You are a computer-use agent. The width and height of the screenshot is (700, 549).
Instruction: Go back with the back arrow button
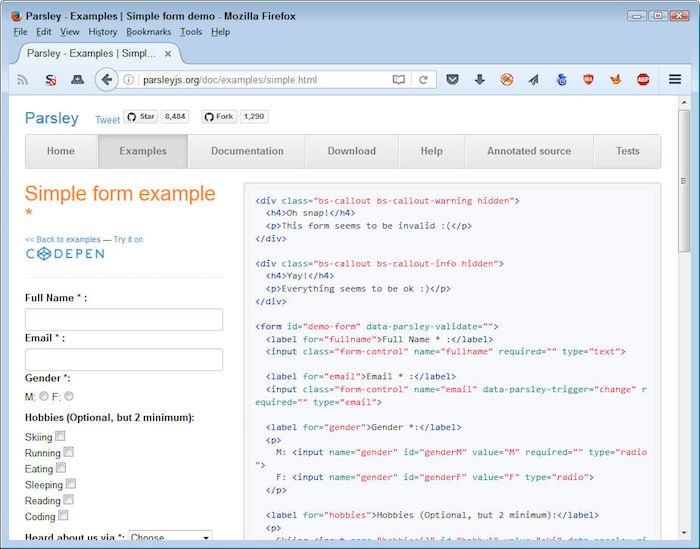coord(106,80)
